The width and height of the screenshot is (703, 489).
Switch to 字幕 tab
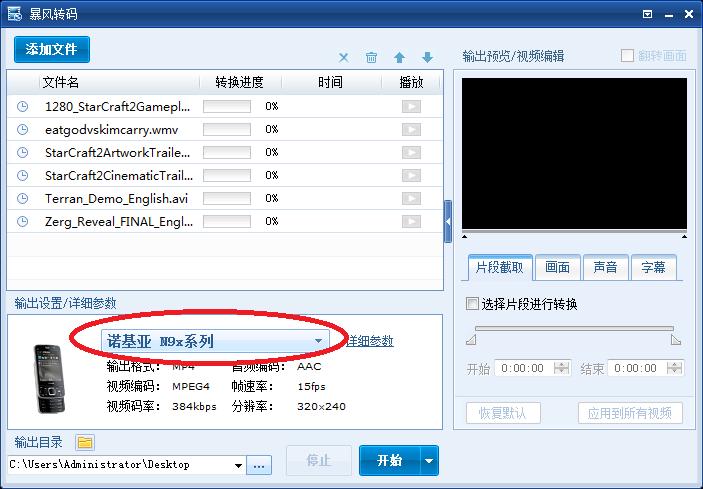[653, 268]
